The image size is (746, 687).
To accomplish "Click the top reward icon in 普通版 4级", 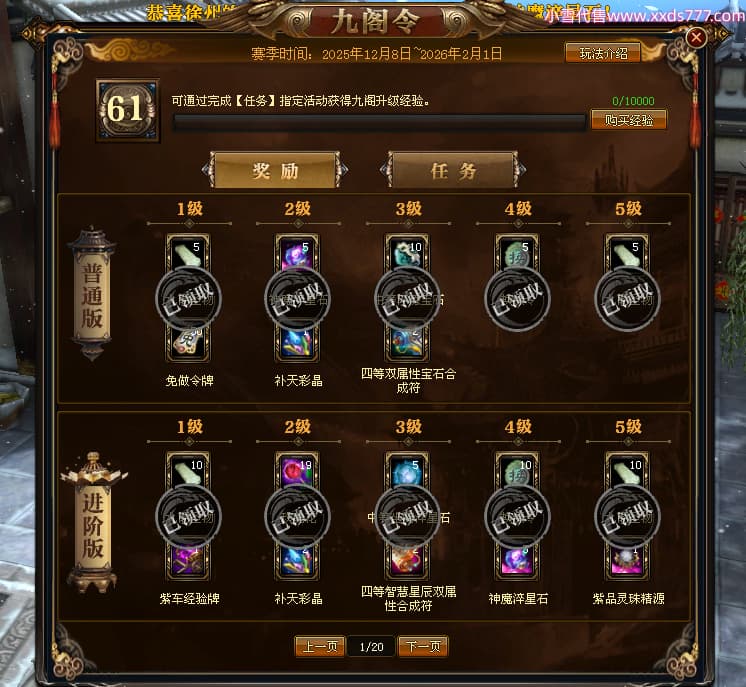I will point(518,255).
